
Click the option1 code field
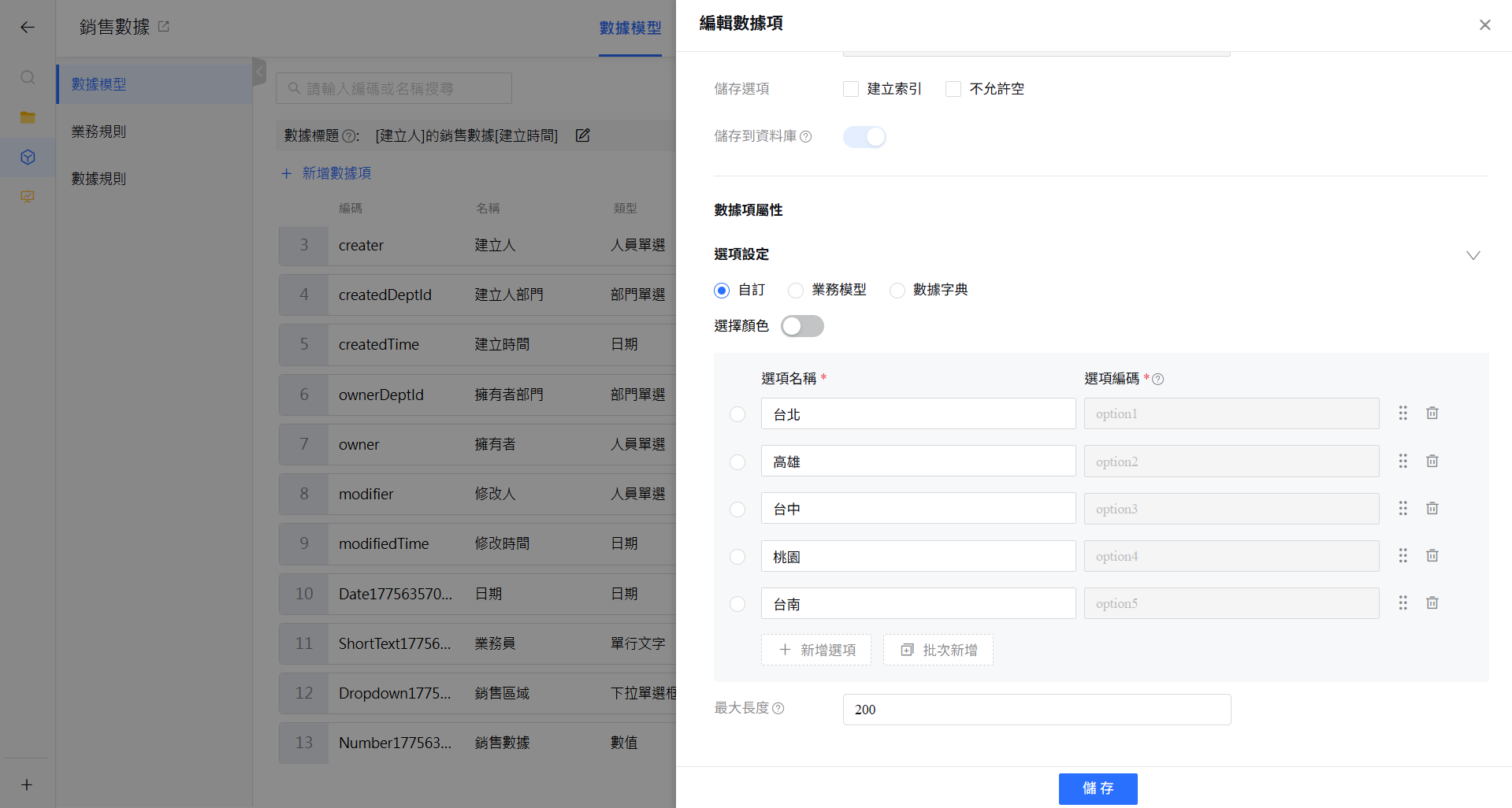tap(1232, 413)
